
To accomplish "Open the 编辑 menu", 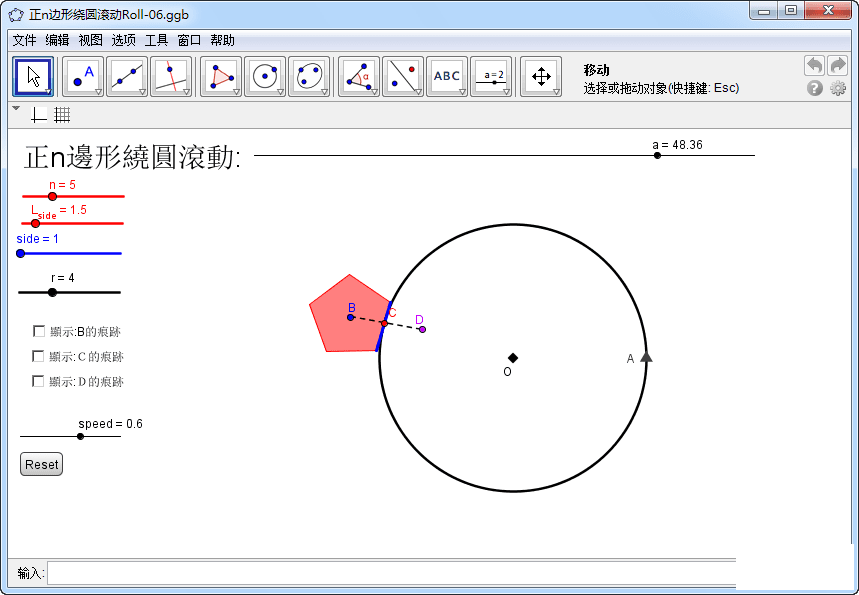I will coord(58,40).
